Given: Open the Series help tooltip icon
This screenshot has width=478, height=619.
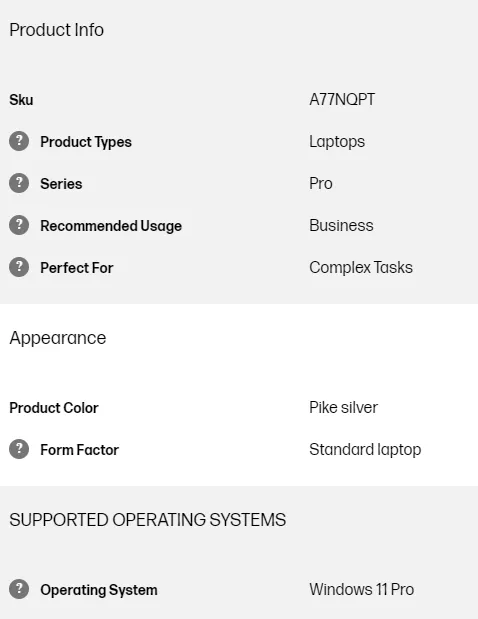Looking at the screenshot, I should pos(19,183).
